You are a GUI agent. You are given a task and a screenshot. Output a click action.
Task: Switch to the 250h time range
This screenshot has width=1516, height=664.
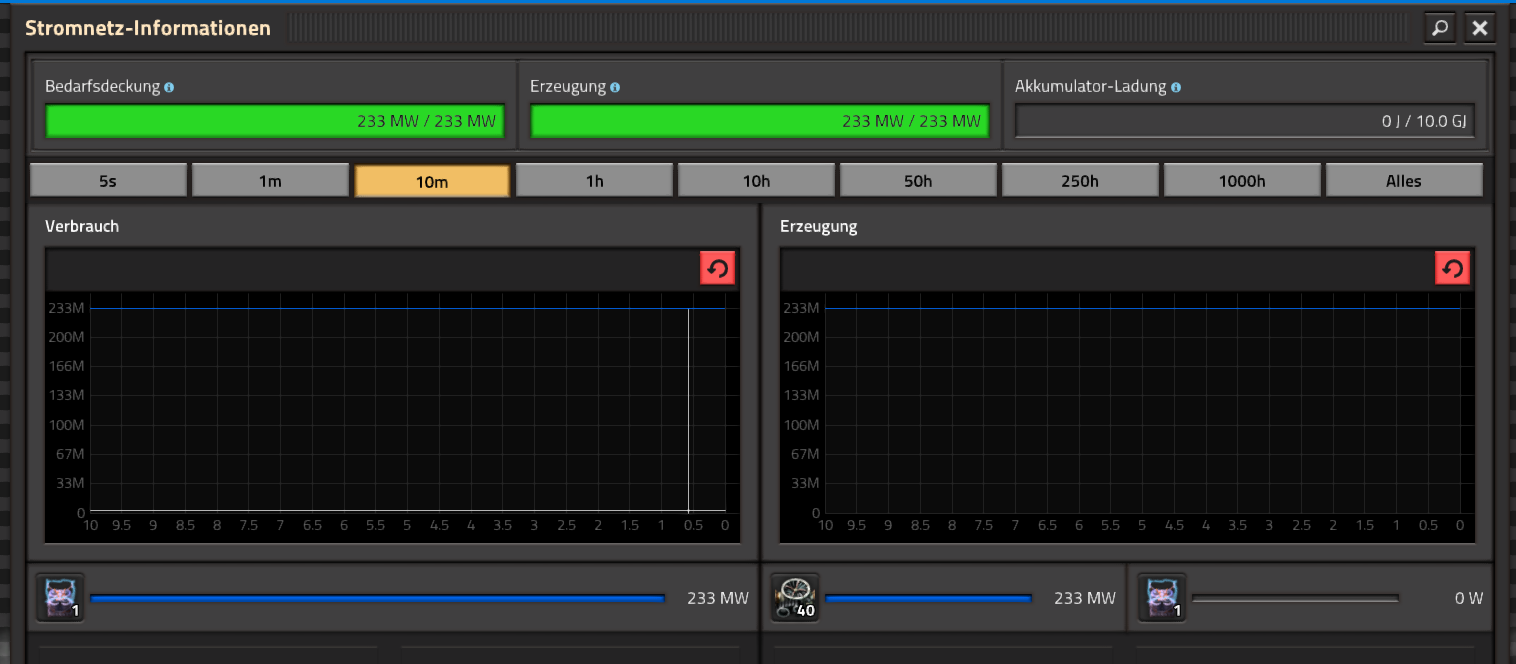pos(1080,181)
